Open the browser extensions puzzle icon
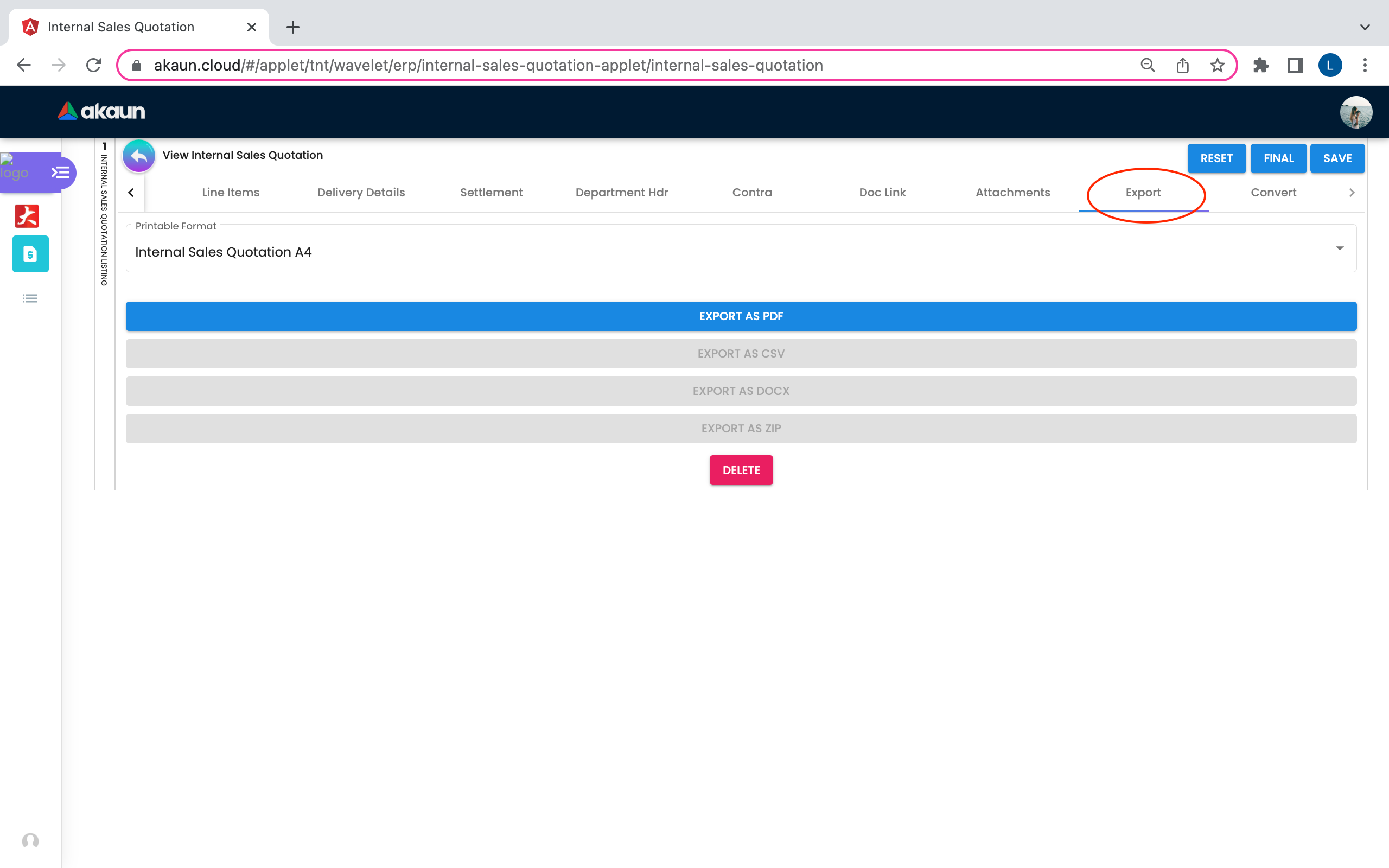This screenshot has width=1389, height=868. coord(1260,66)
